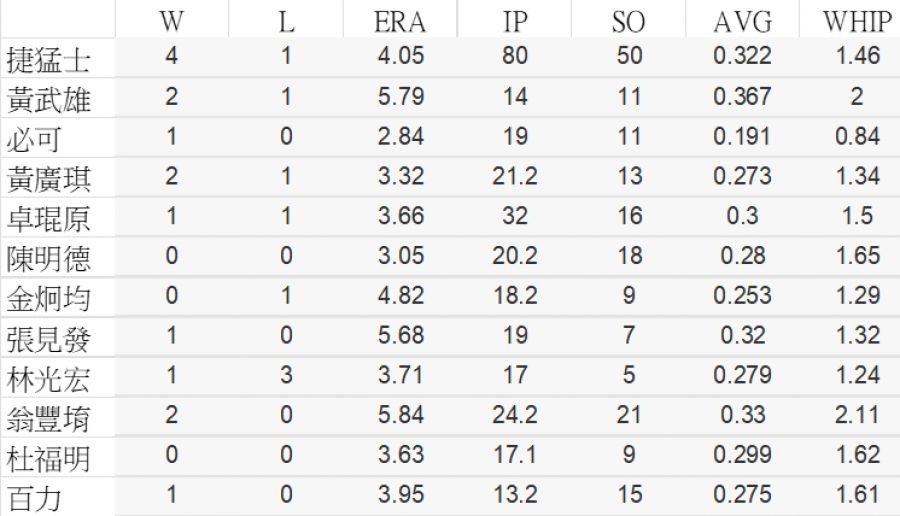Select the 捷猛士 row name cell
Image resolution: width=900 pixels, height=516 pixels.
click(x=48, y=60)
